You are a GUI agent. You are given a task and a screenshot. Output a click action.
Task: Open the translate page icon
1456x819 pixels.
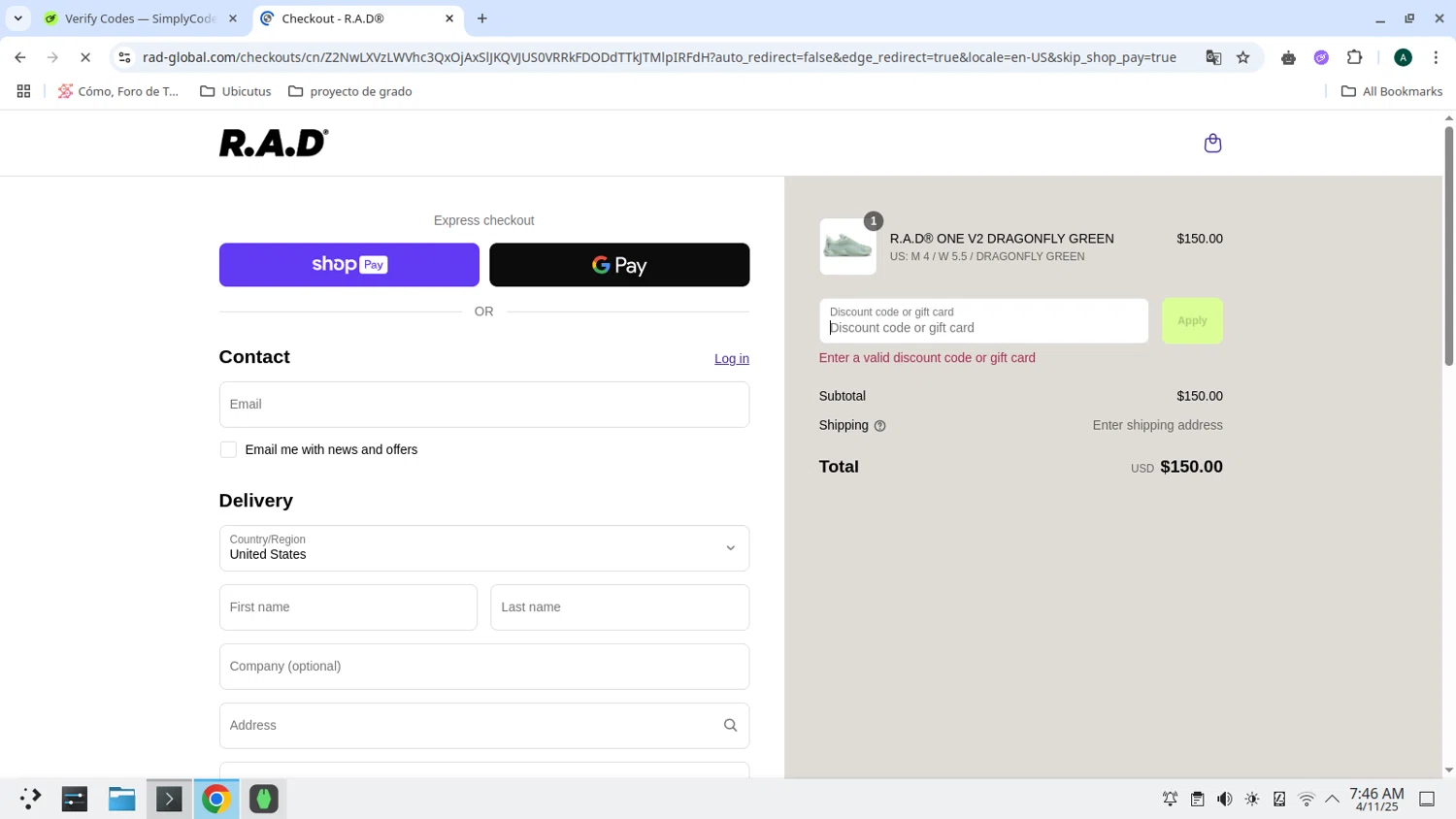(x=1213, y=57)
